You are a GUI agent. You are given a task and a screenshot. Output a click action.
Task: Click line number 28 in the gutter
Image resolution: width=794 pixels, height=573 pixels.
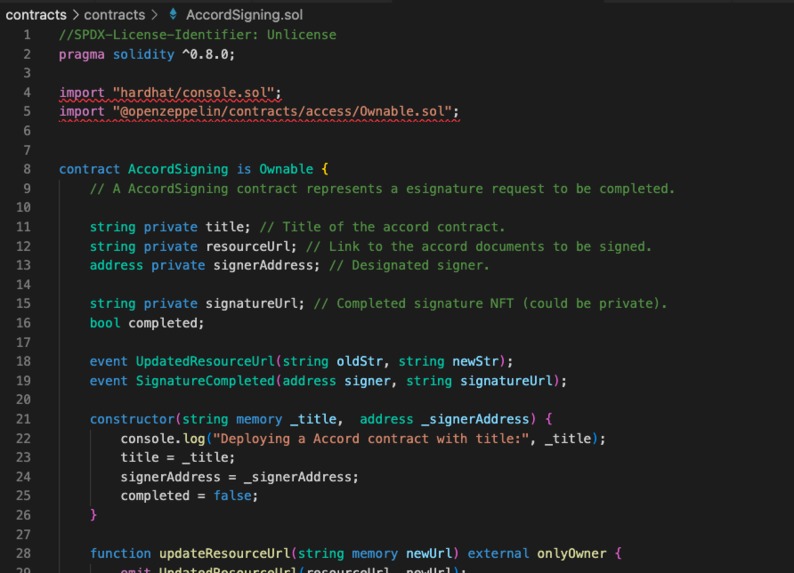click(x=23, y=553)
